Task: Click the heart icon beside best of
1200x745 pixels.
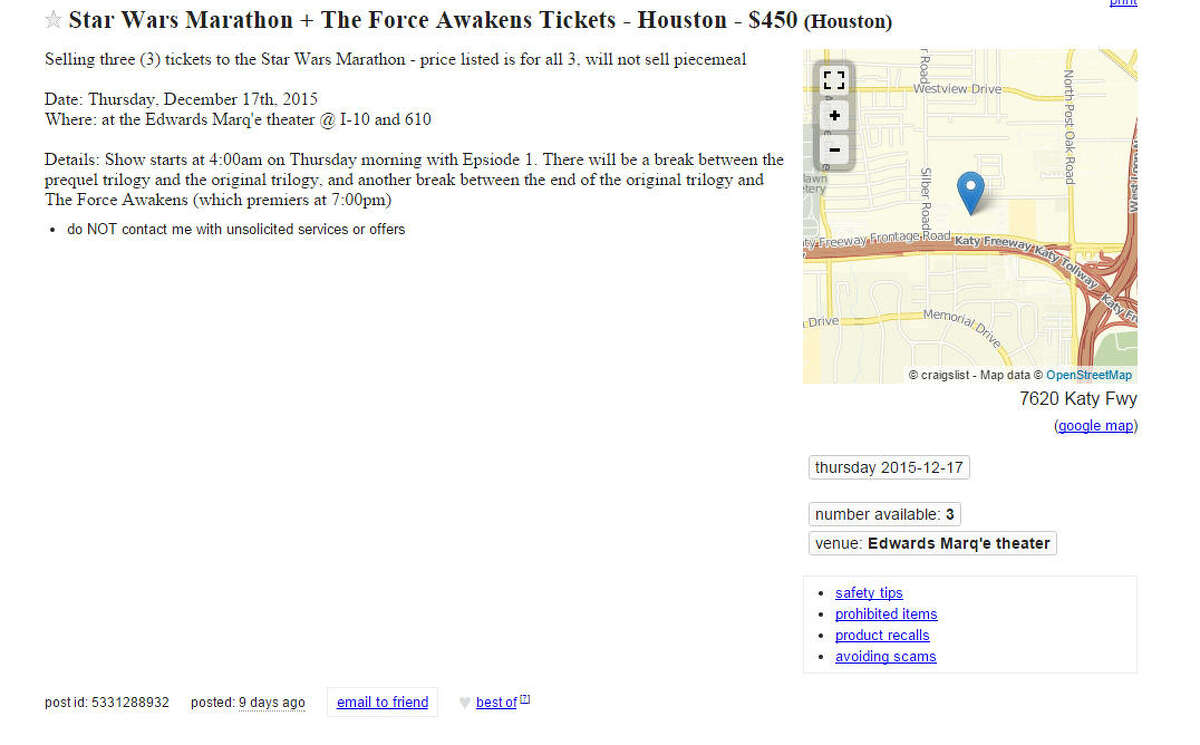Action: (464, 703)
